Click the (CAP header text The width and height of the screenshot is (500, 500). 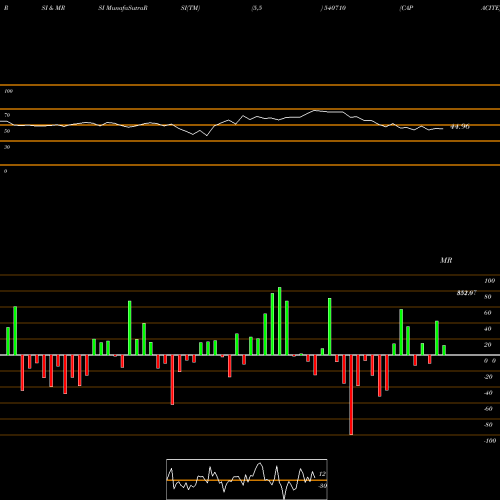coord(406,8)
